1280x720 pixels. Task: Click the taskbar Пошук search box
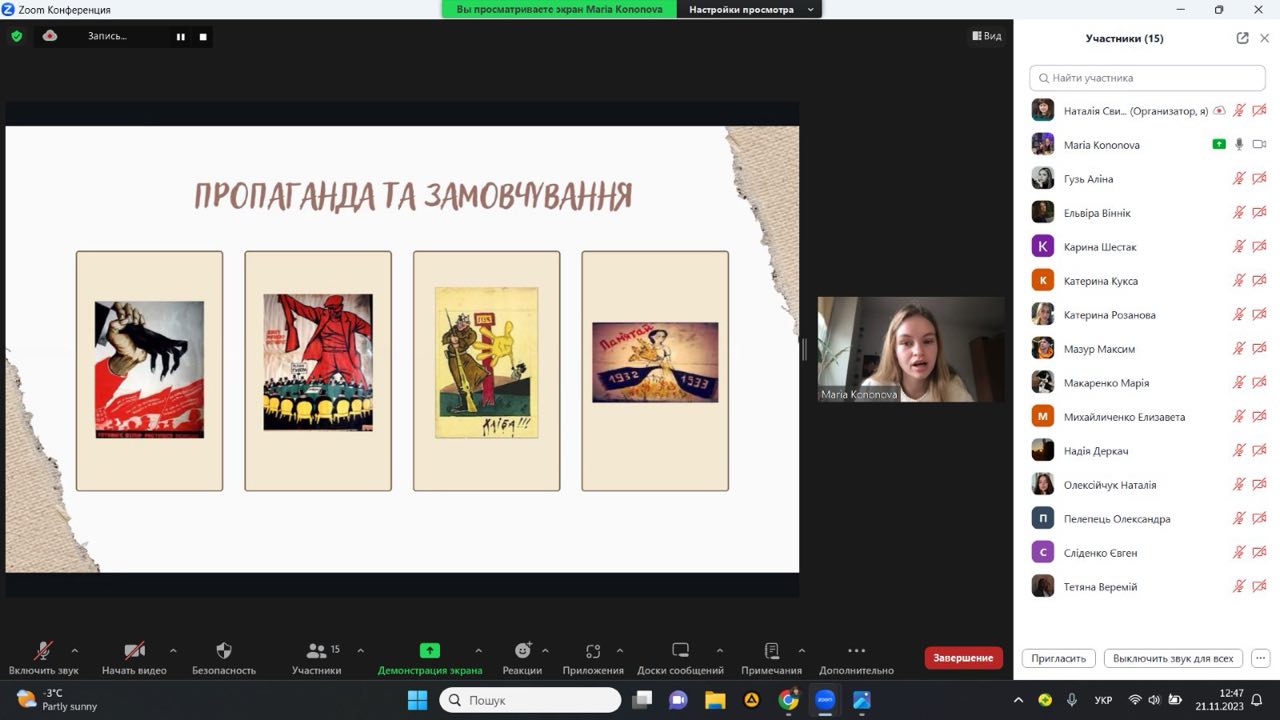click(x=530, y=700)
